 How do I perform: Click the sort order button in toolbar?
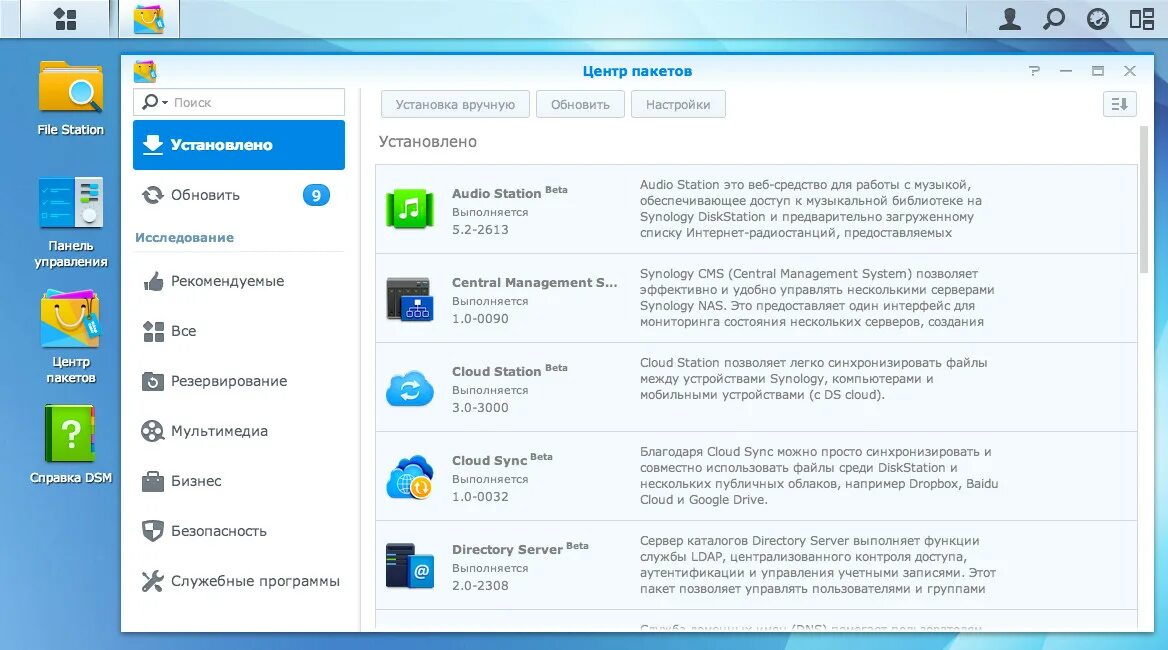pos(1120,104)
